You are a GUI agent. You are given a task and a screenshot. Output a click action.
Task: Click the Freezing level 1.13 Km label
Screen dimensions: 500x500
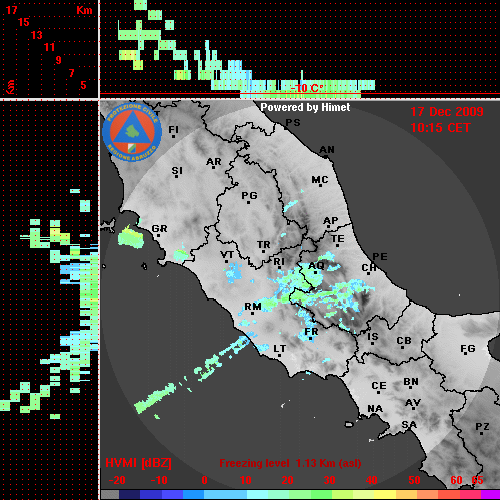point(290,463)
